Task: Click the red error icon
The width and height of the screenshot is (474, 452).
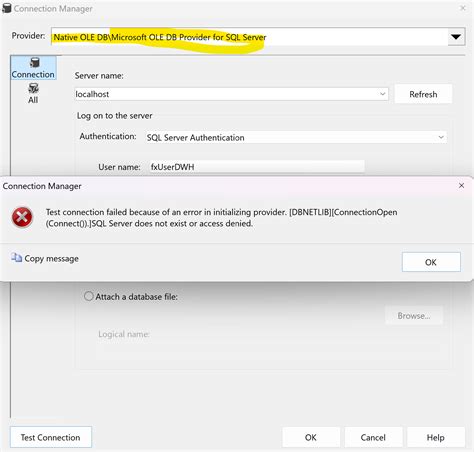Action: [x=22, y=217]
